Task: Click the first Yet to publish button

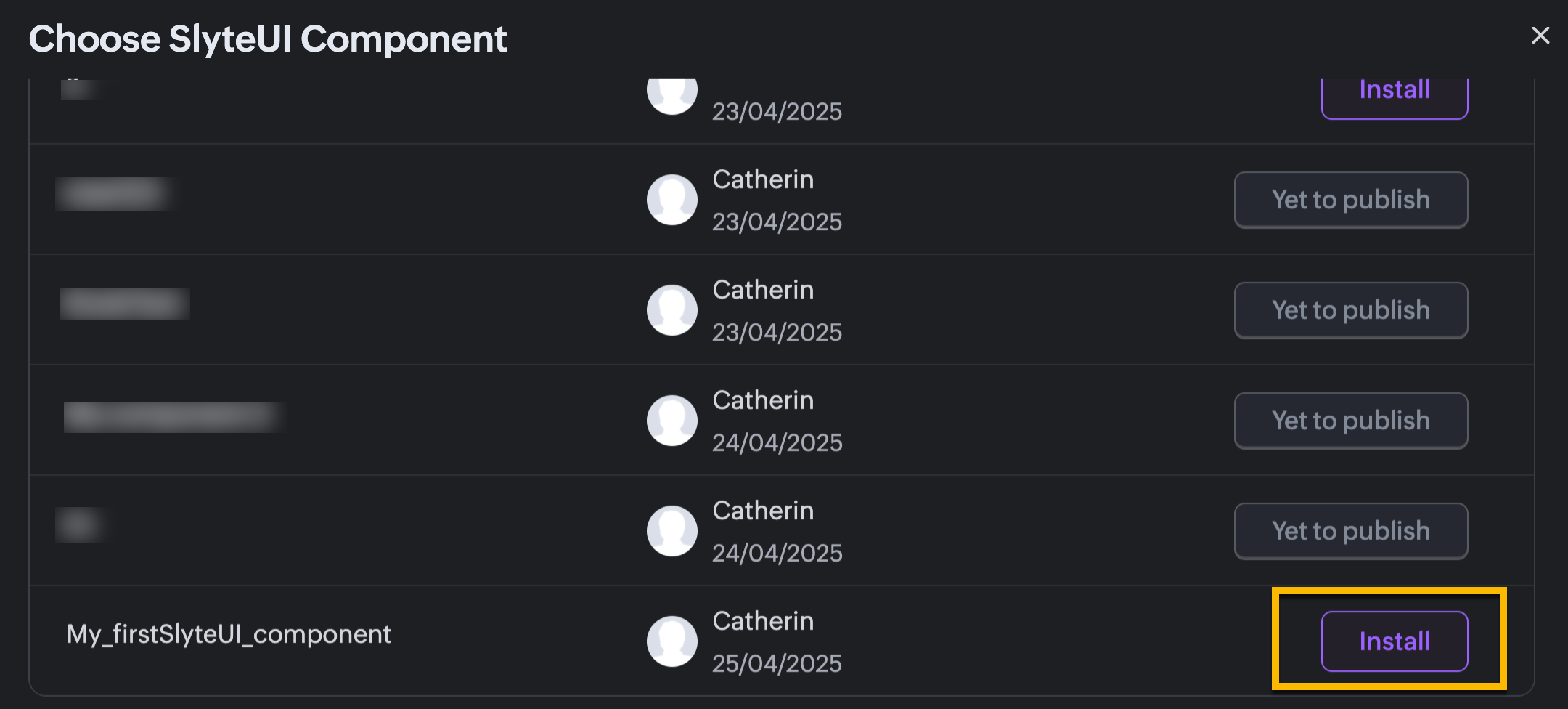Action: [1350, 200]
